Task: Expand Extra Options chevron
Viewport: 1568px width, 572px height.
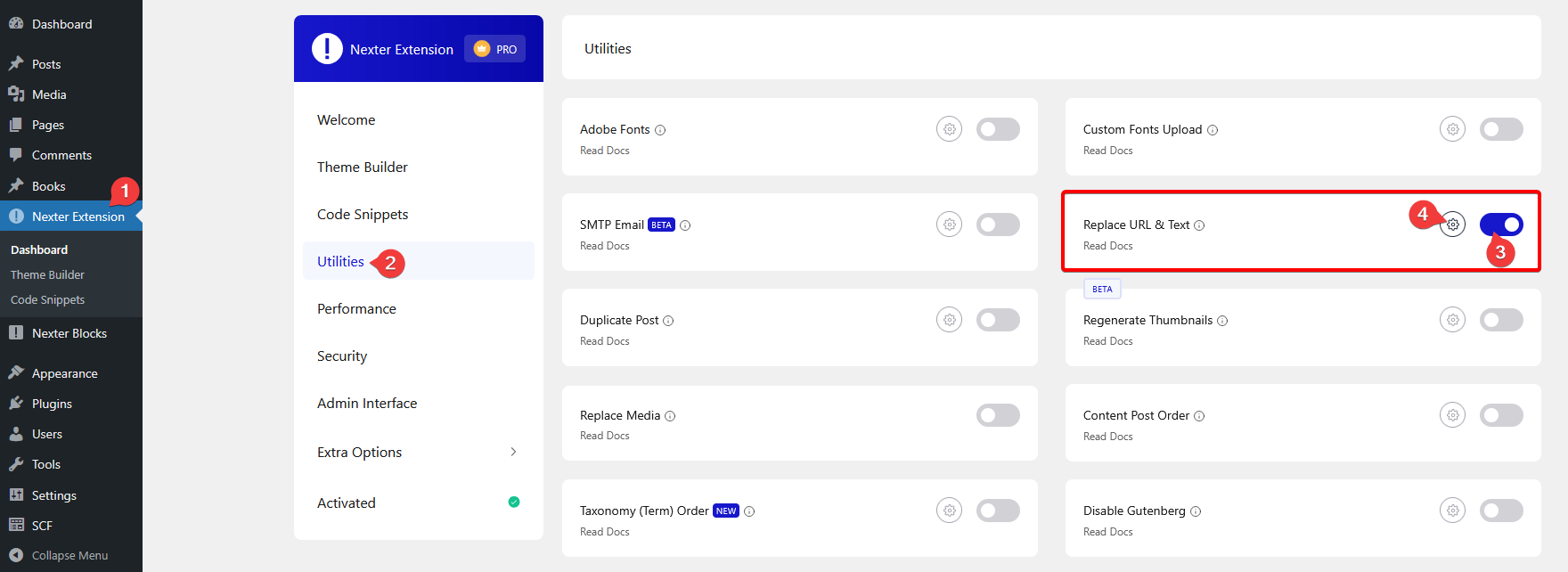Action: [x=513, y=452]
